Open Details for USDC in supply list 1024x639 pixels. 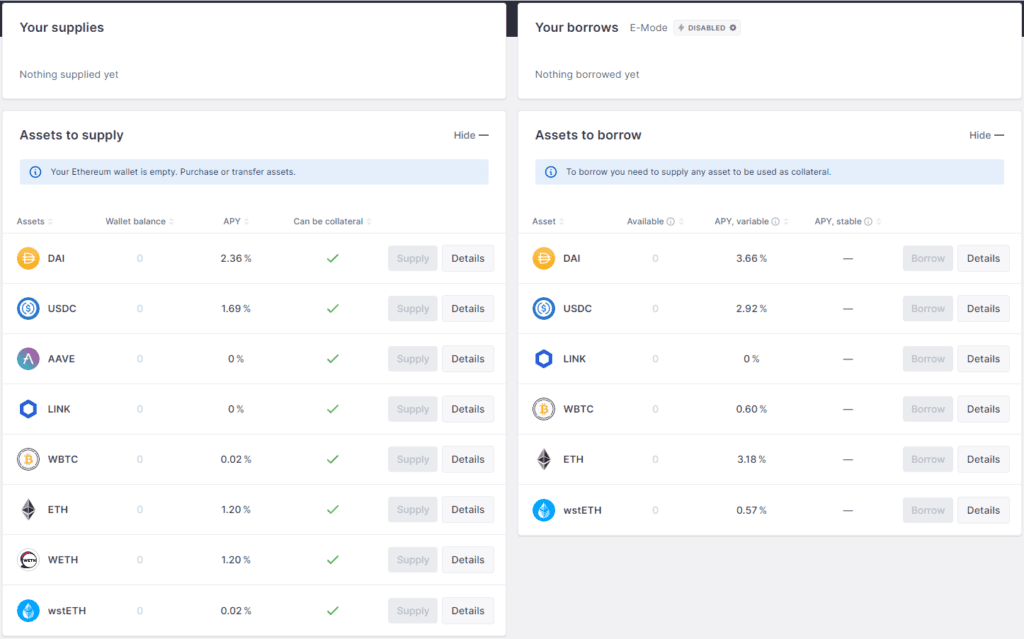467,309
